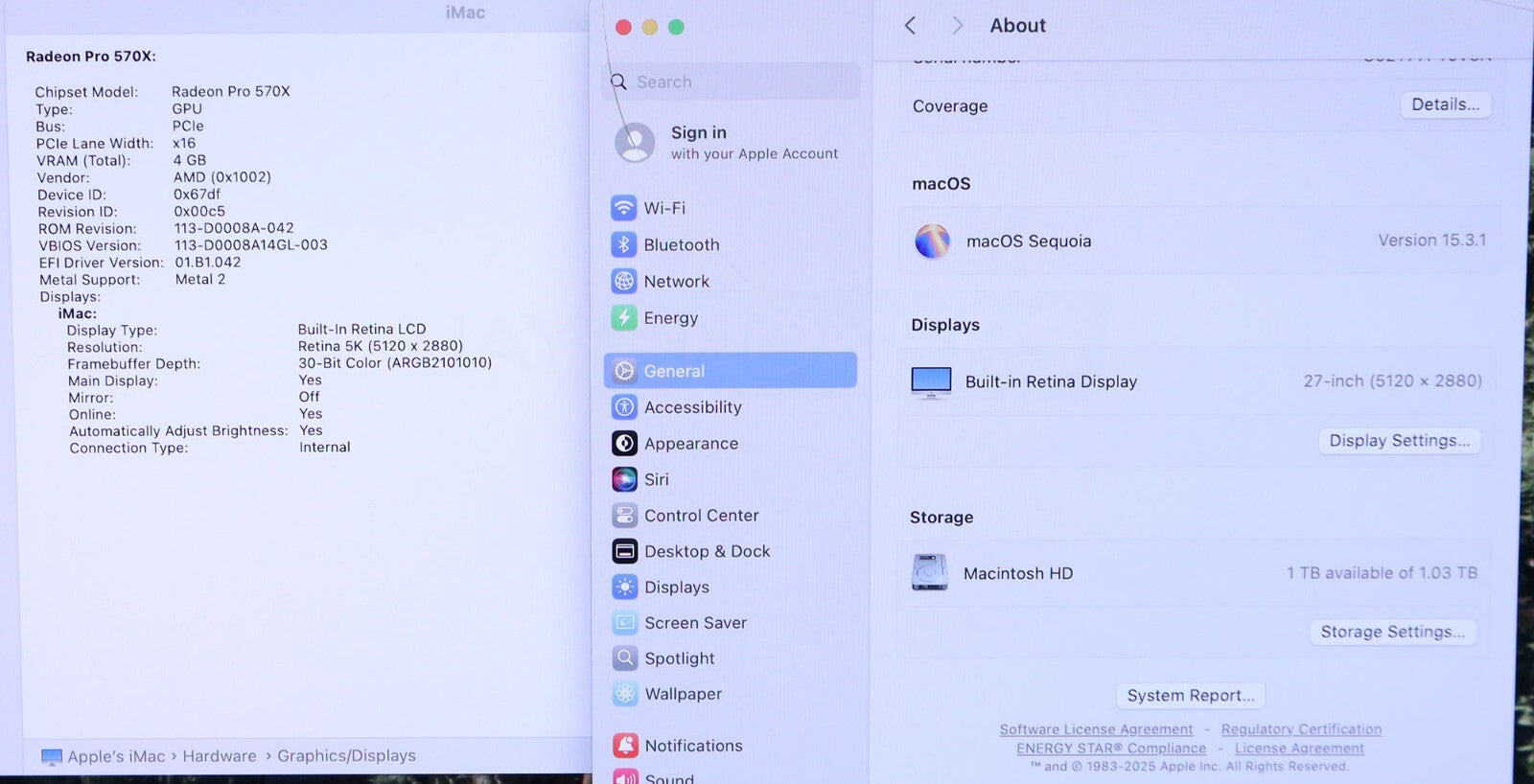Click 27-inch (5120 × 2880) display text

[1392, 381]
